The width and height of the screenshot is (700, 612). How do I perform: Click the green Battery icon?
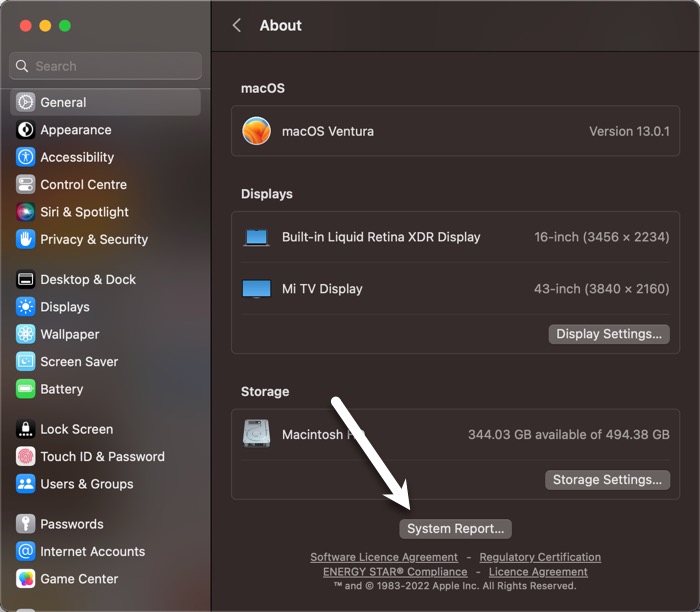(25, 389)
